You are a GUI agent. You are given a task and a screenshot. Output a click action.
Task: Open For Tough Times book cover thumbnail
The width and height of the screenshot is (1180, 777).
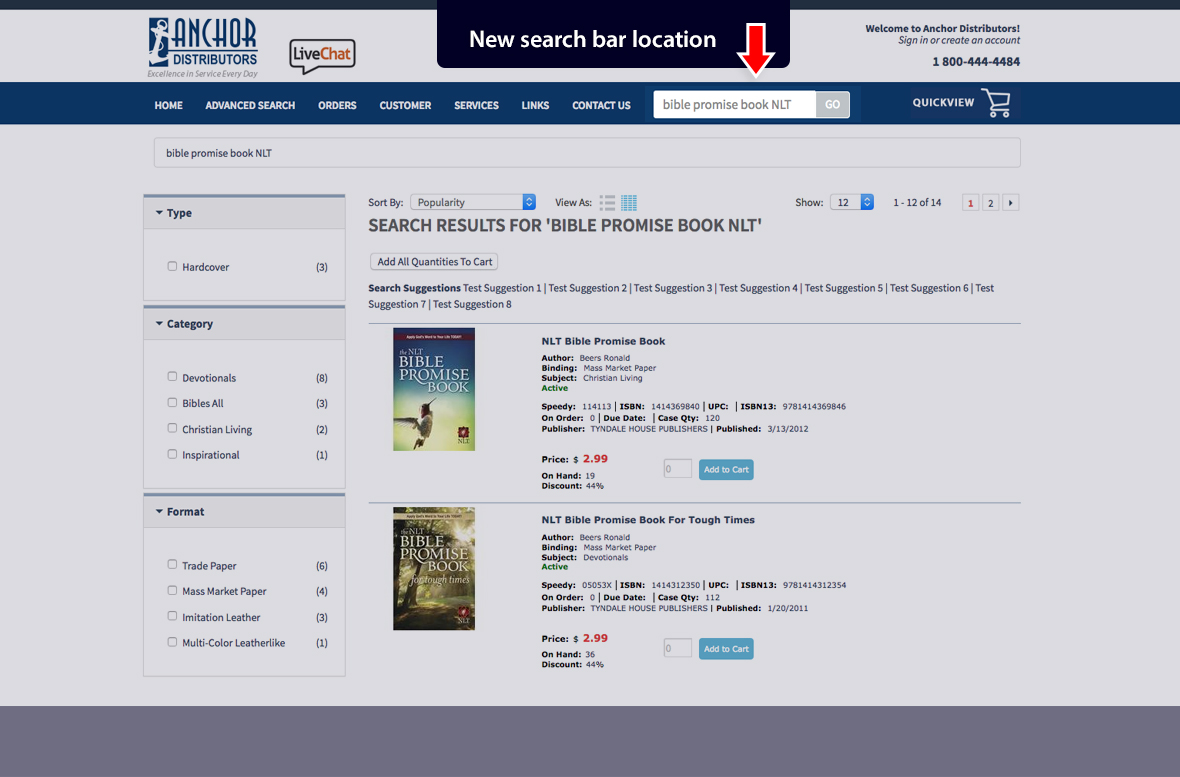click(434, 568)
